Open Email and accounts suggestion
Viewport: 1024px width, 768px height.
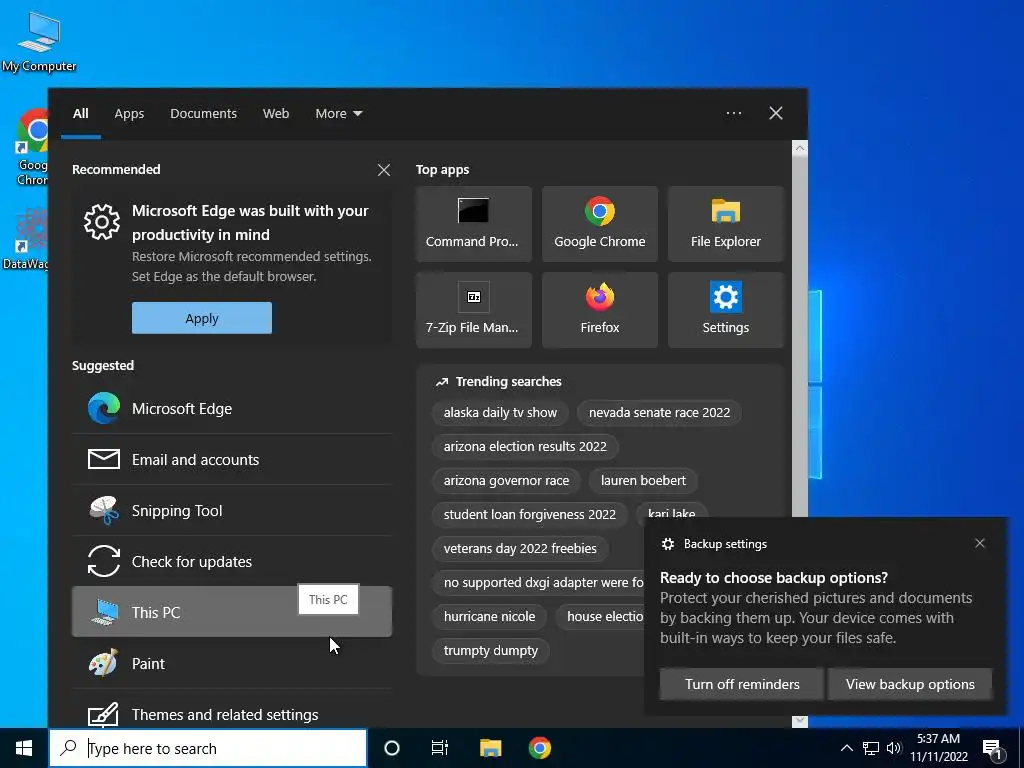[x=232, y=459]
